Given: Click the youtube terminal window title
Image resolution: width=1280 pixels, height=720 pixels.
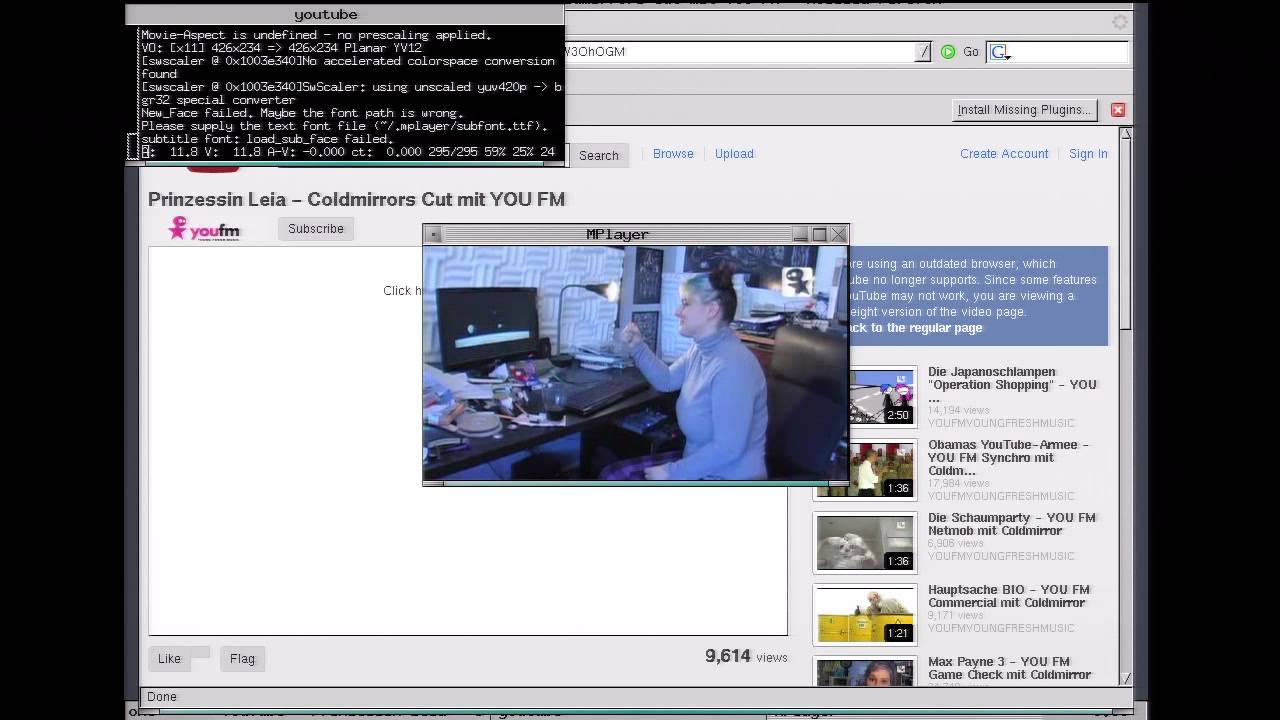Looking at the screenshot, I should point(326,14).
